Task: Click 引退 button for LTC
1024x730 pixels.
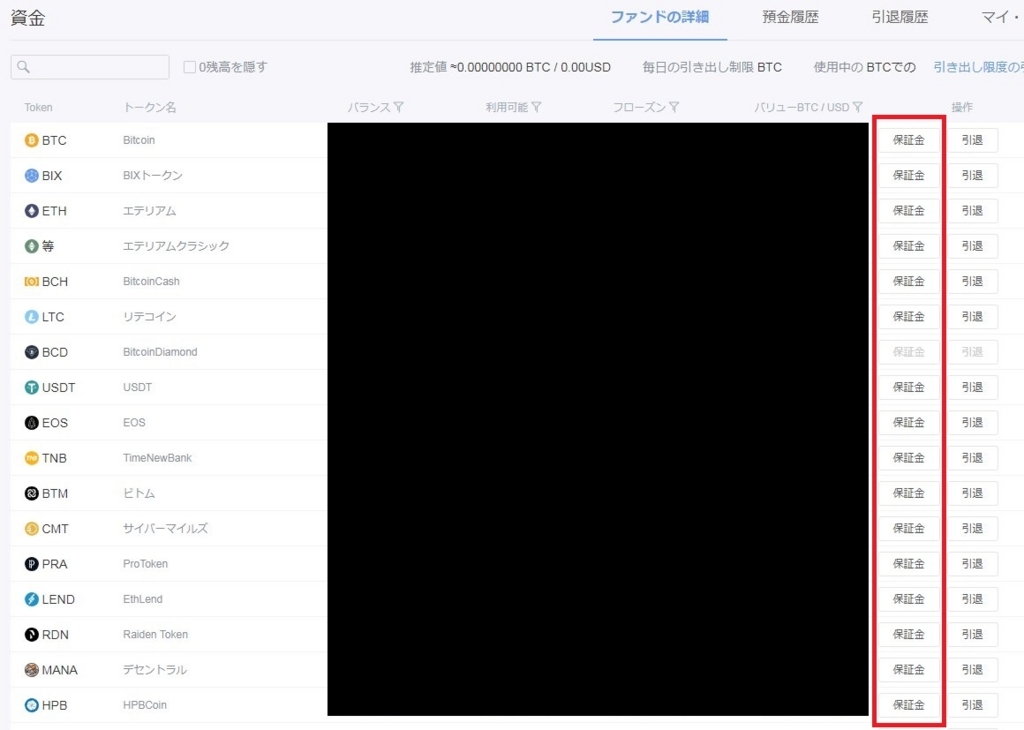Action: 972,317
